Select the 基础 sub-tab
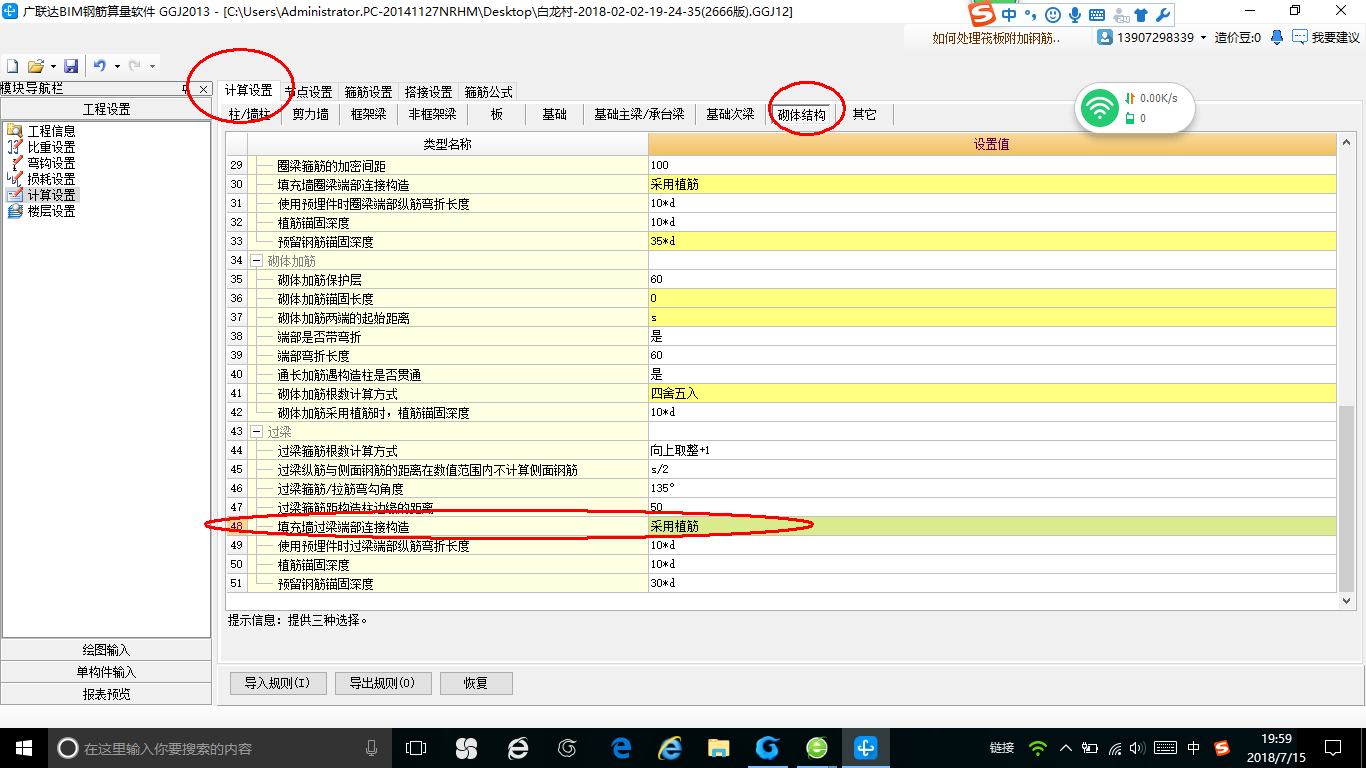Image resolution: width=1366 pixels, height=768 pixels. pos(554,115)
